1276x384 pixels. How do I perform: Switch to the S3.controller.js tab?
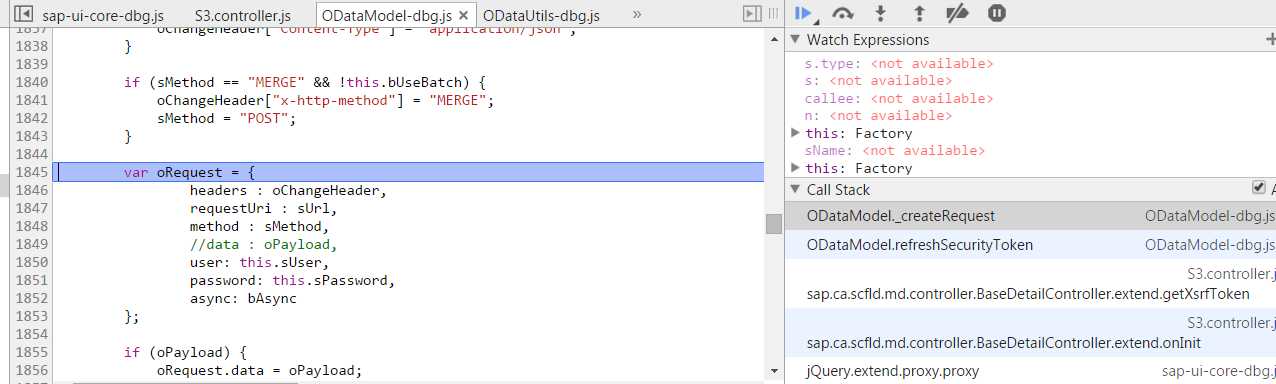coord(242,16)
